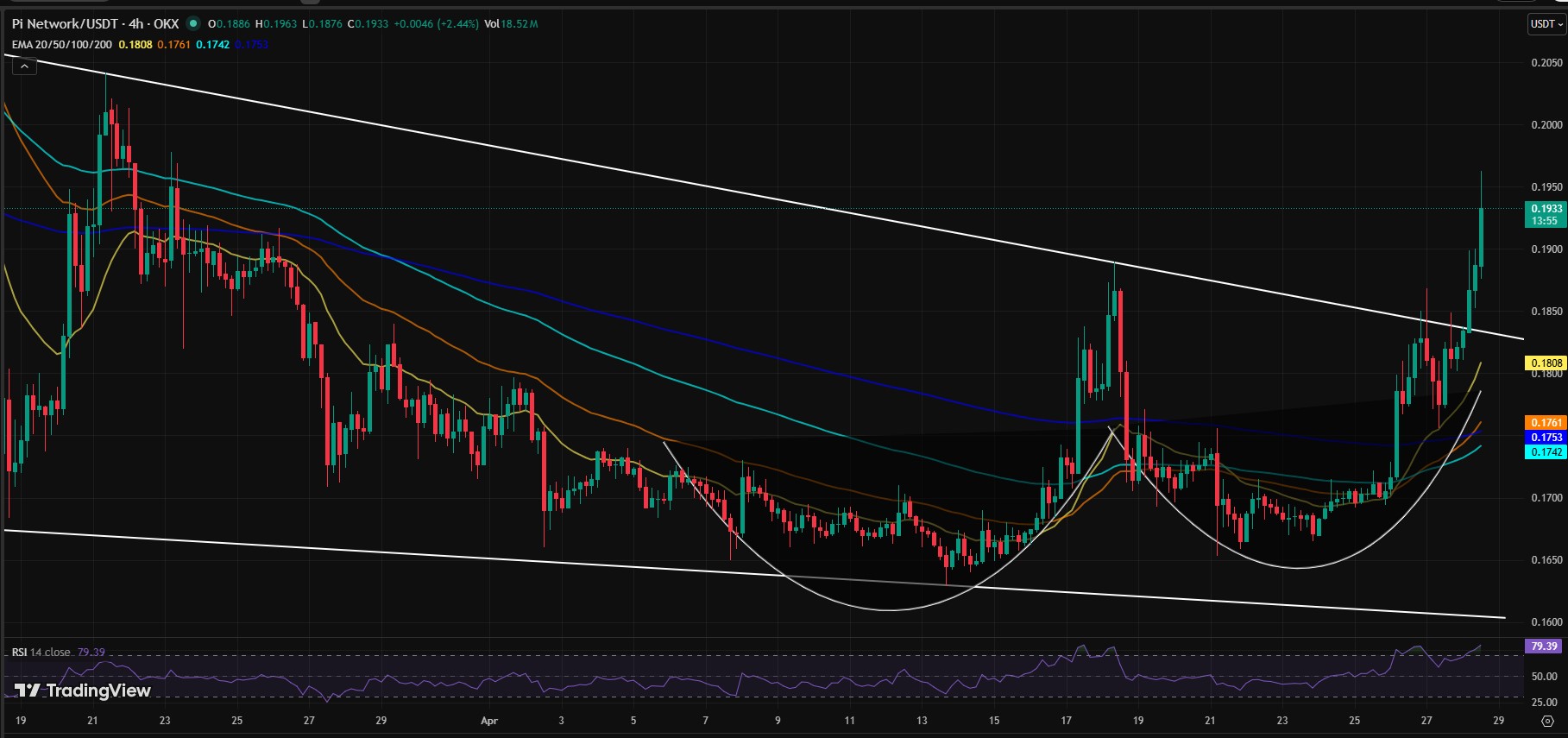Click the 13 date label on time axis
The height and width of the screenshot is (738, 1568).
click(x=923, y=720)
